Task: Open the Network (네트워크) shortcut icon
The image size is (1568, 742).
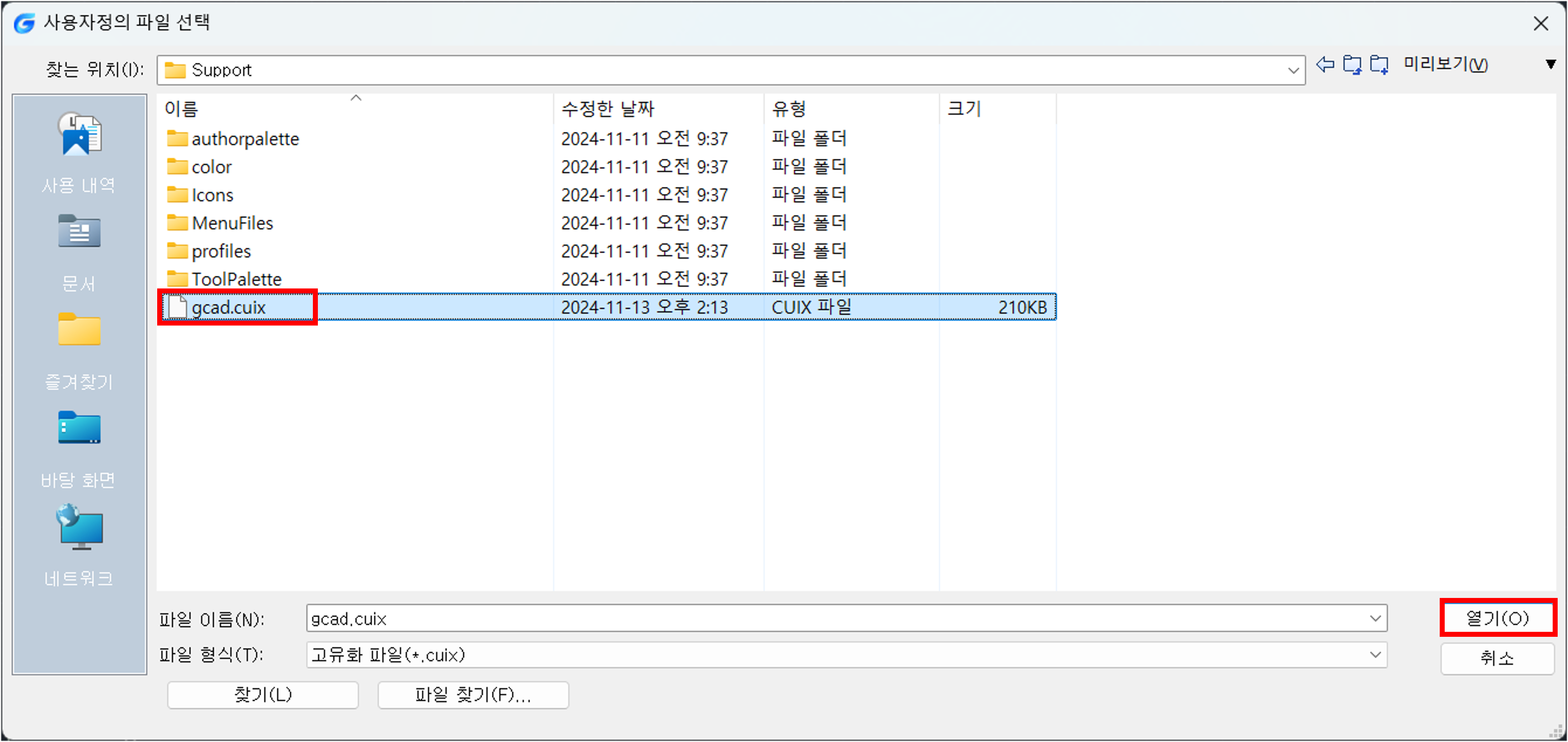Action: [x=79, y=527]
